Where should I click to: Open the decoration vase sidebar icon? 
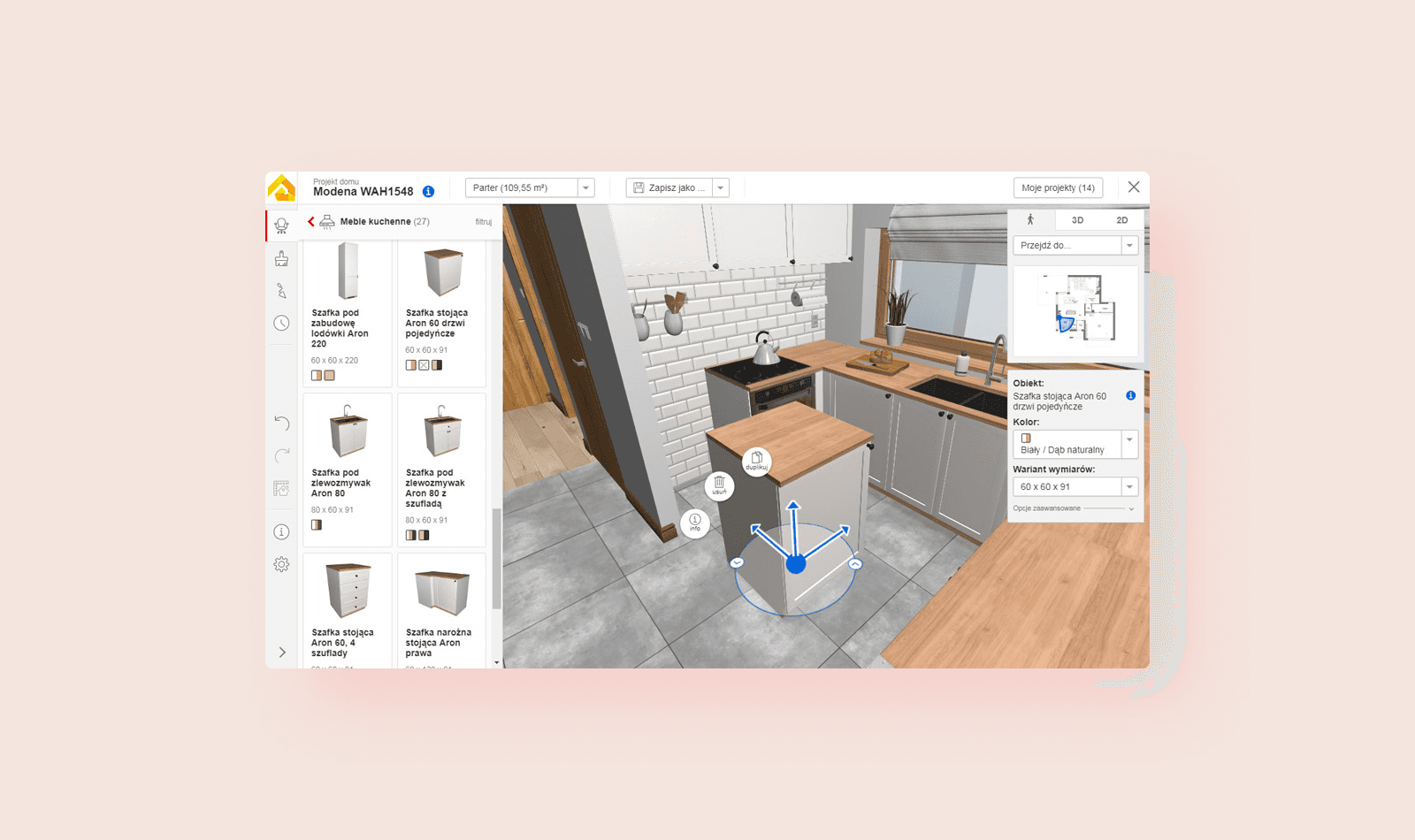(x=281, y=290)
